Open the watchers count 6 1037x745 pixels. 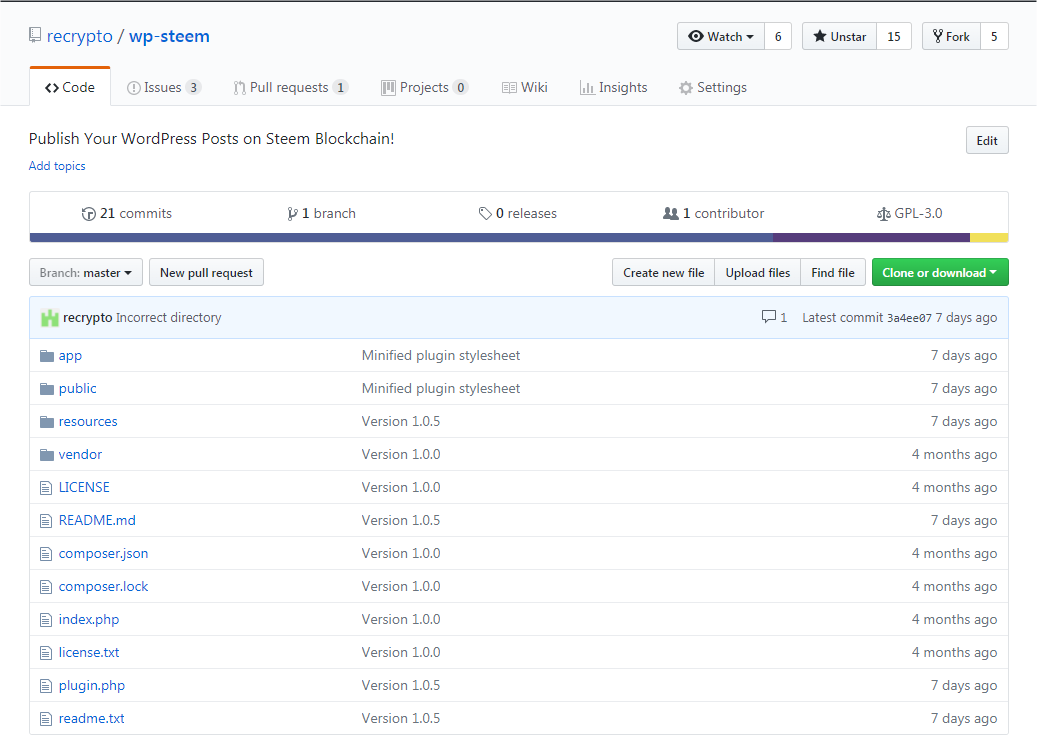pos(778,36)
